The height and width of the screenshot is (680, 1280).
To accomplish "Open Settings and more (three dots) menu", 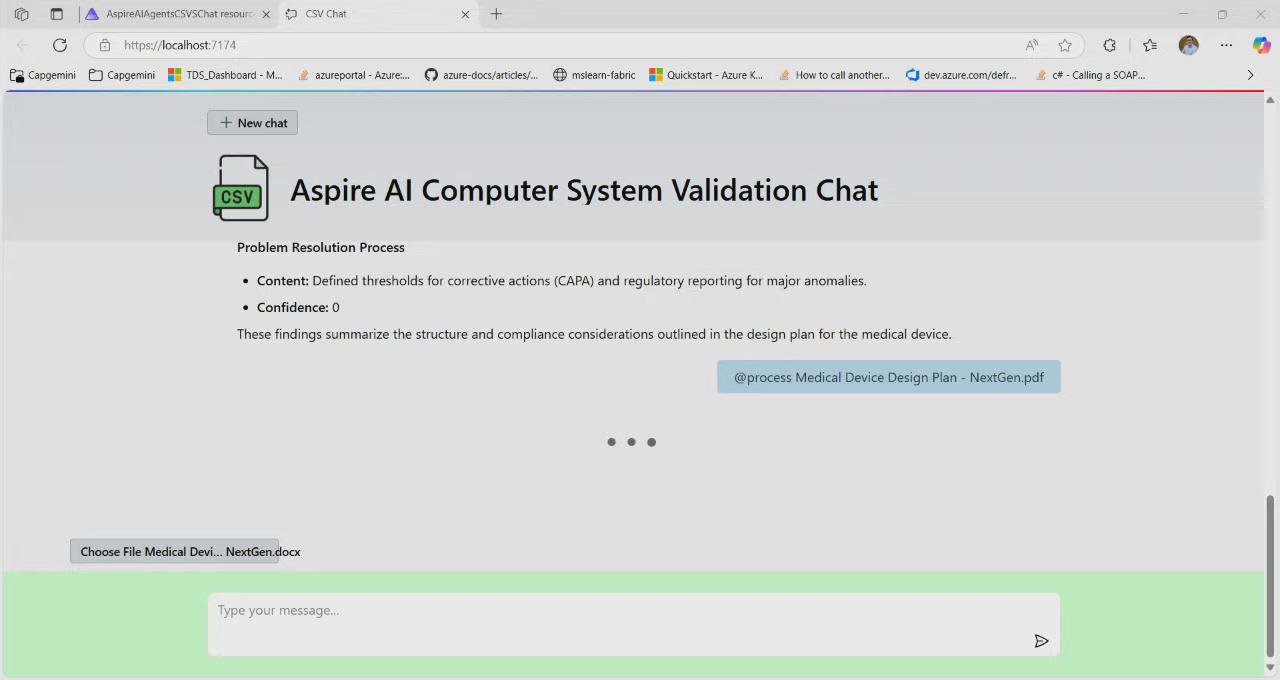I will pyautogui.click(x=1226, y=45).
